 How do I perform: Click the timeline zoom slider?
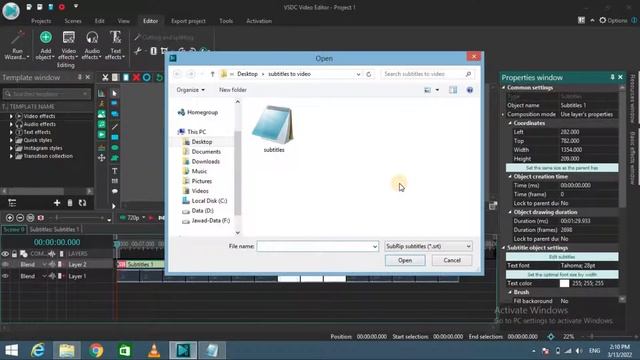[79, 218]
